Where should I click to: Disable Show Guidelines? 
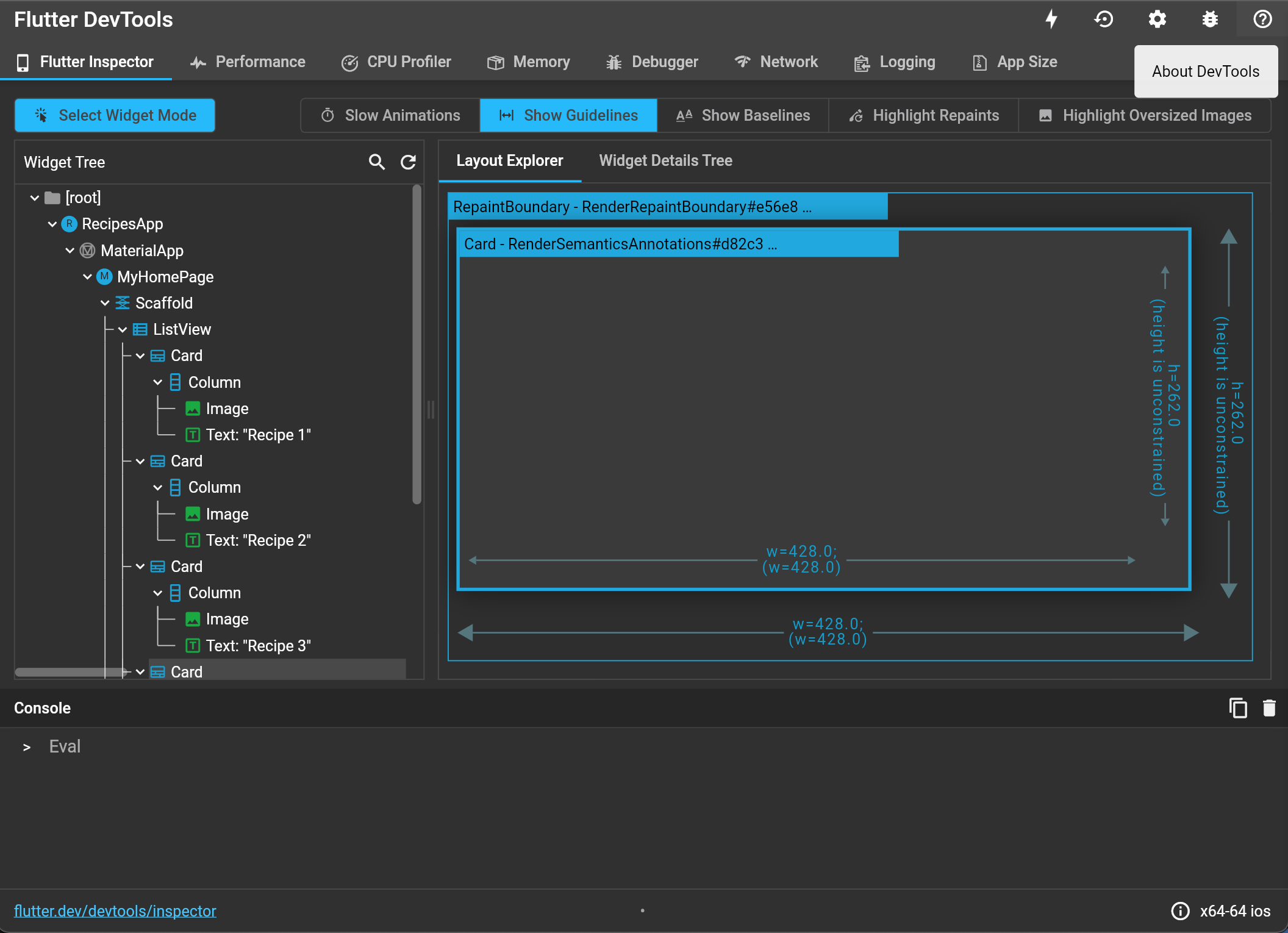click(x=568, y=115)
